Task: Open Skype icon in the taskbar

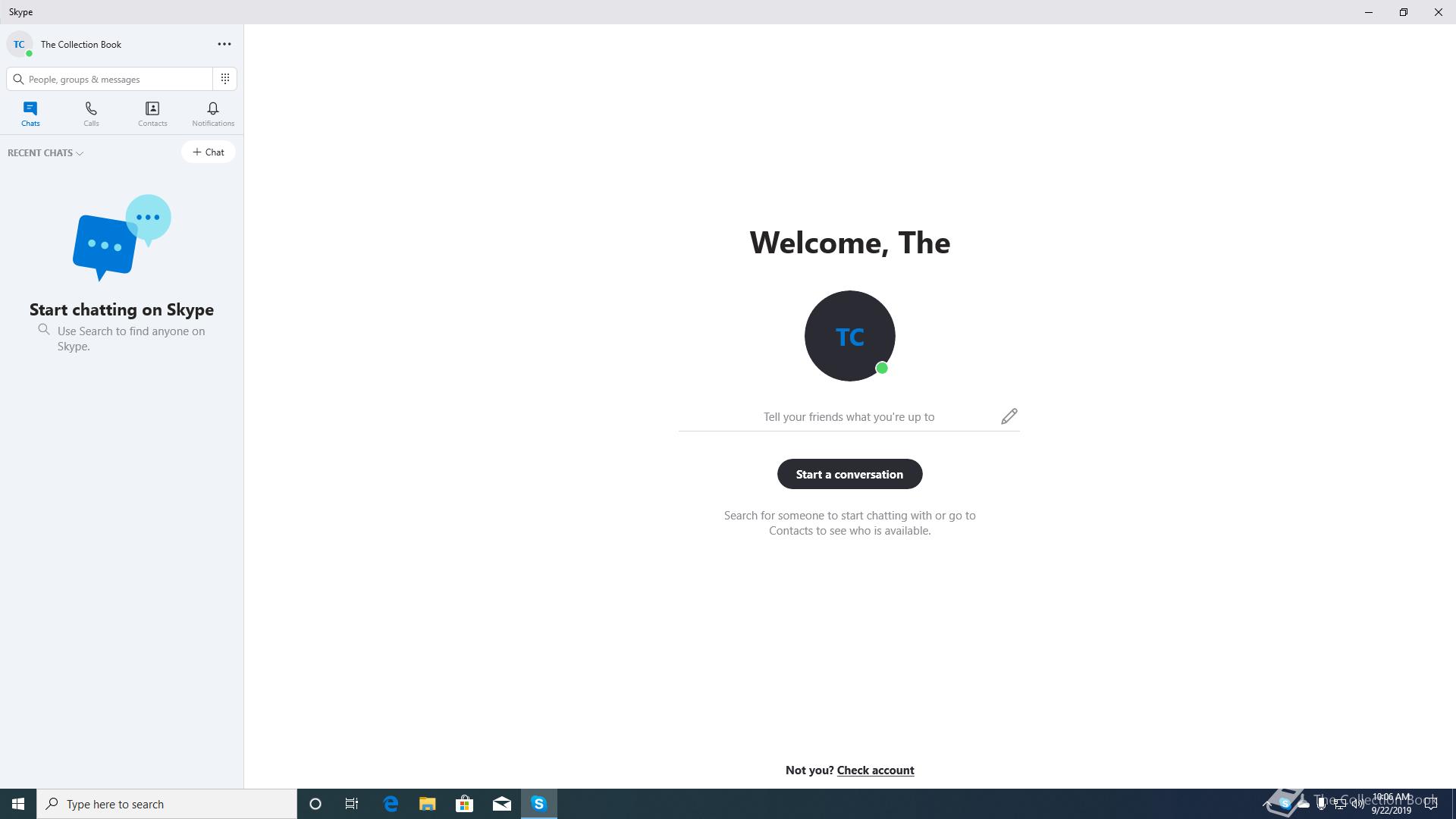Action: [x=538, y=804]
